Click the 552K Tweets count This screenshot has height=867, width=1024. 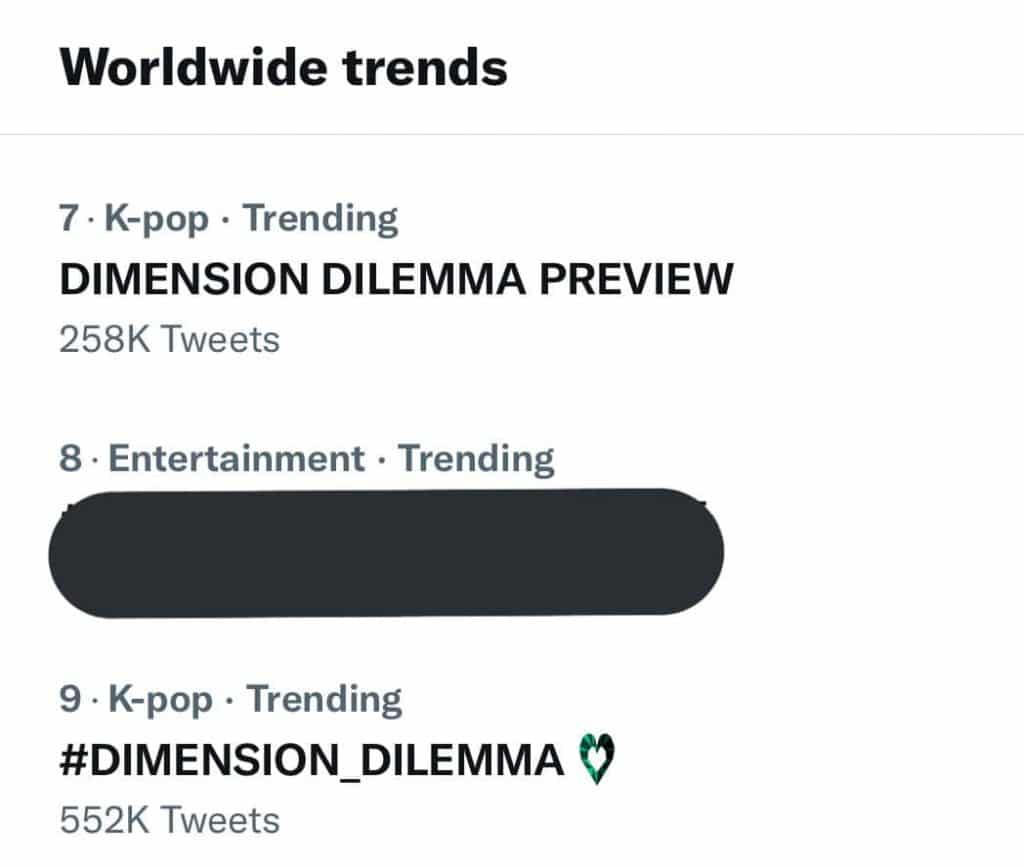(169, 820)
